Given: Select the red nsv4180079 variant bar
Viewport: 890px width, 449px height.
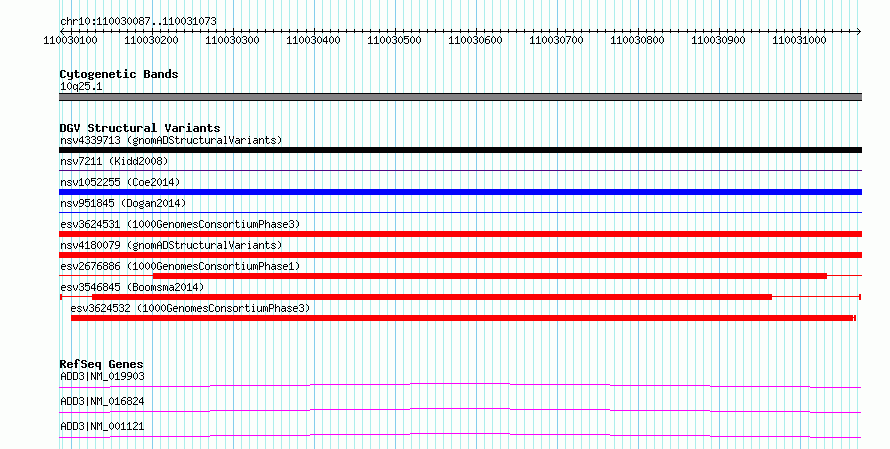Looking at the screenshot, I should pos(460,255).
